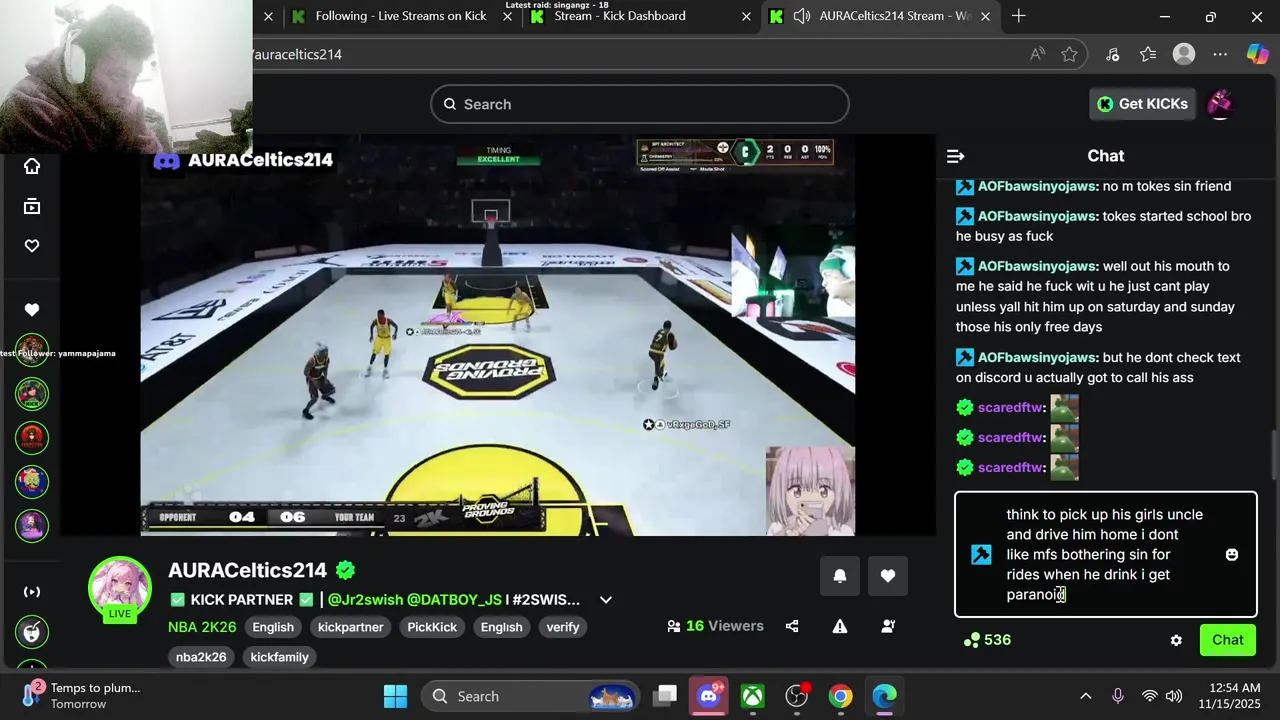1280x720 pixels.
Task: Open Google Chrome from taskbar
Action: click(x=841, y=696)
